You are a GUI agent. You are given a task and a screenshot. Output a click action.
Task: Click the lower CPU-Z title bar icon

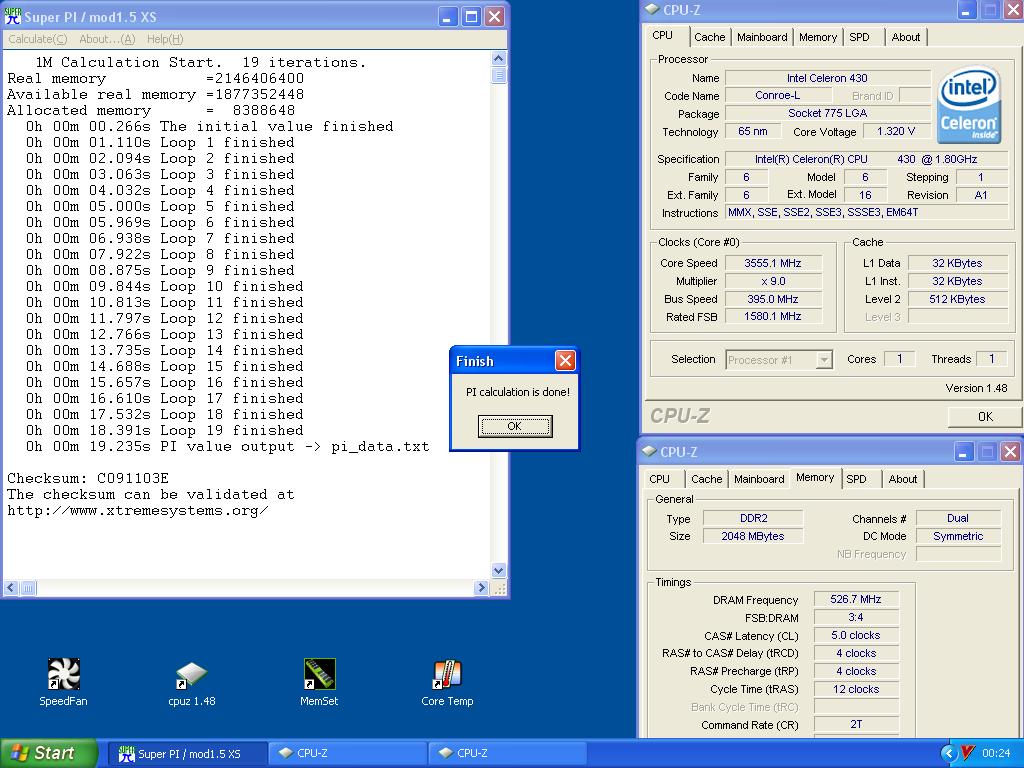click(649, 451)
